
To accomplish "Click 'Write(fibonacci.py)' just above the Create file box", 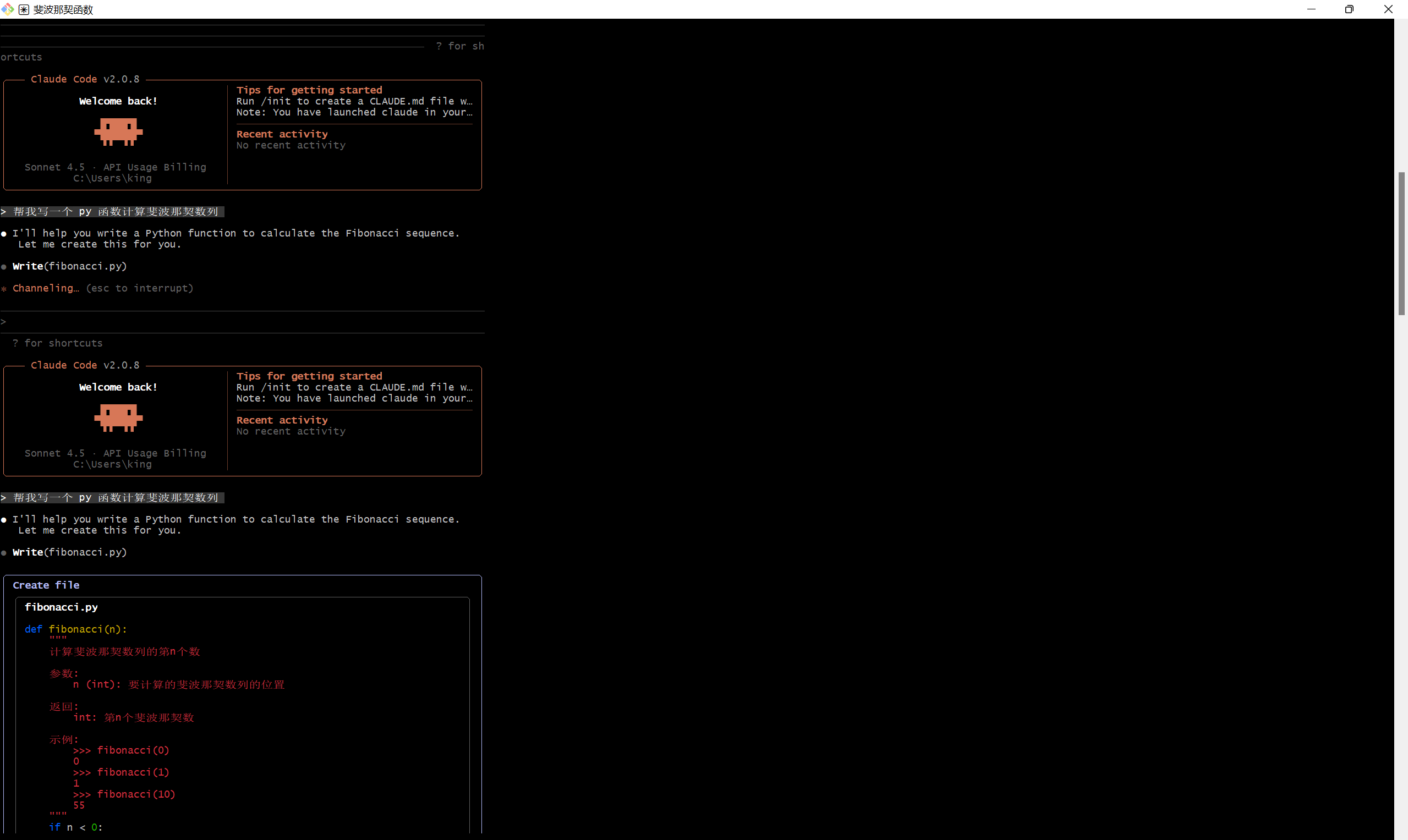I will tap(70, 552).
